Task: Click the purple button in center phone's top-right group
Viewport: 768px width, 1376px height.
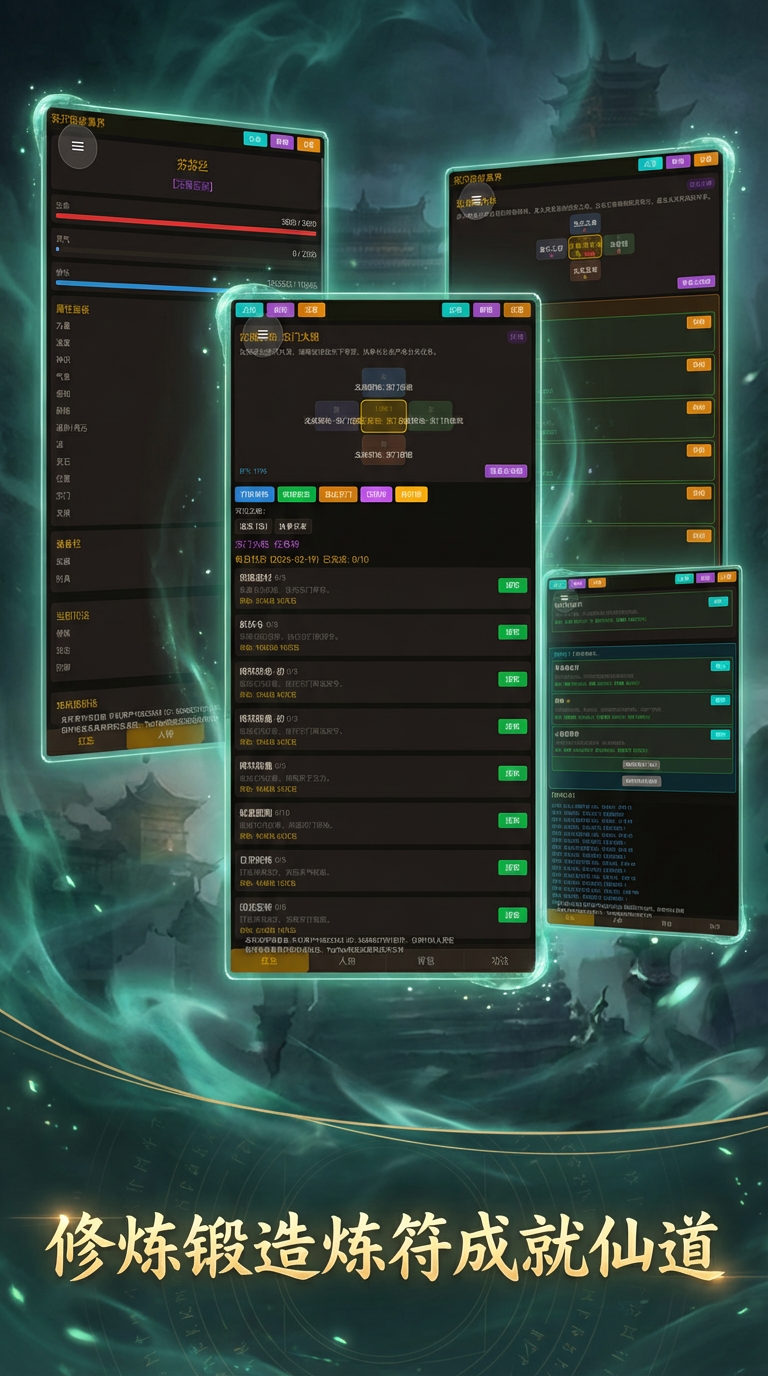Action: [487, 310]
